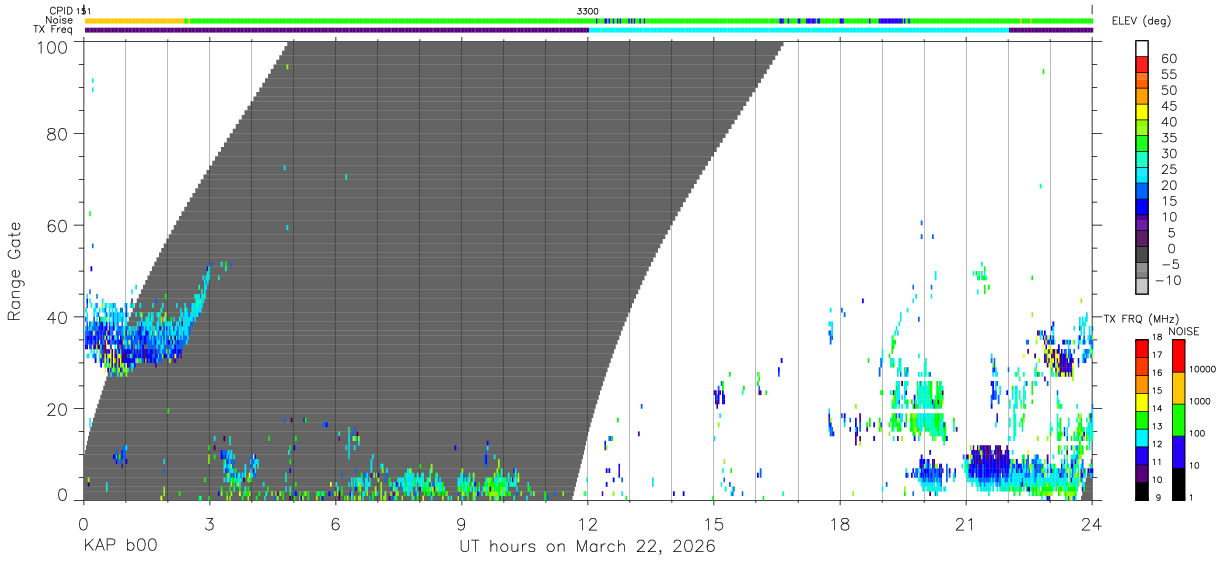Click the 'NOISE' legend title
Viewport: 1228px width, 567px height.
[1183, 331]
